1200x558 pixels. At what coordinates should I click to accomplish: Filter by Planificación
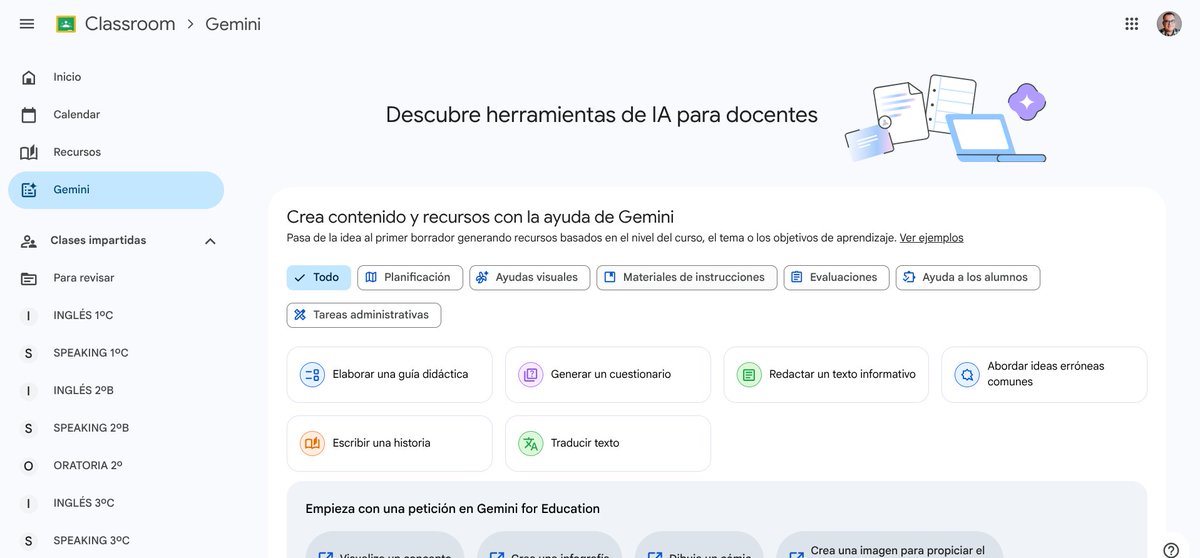tap(410, 278)
